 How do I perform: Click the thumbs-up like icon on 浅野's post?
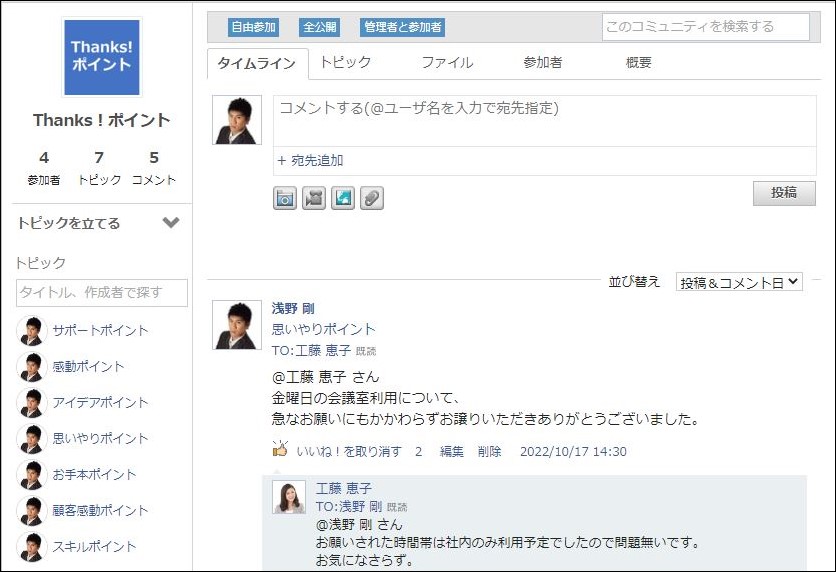280,449
